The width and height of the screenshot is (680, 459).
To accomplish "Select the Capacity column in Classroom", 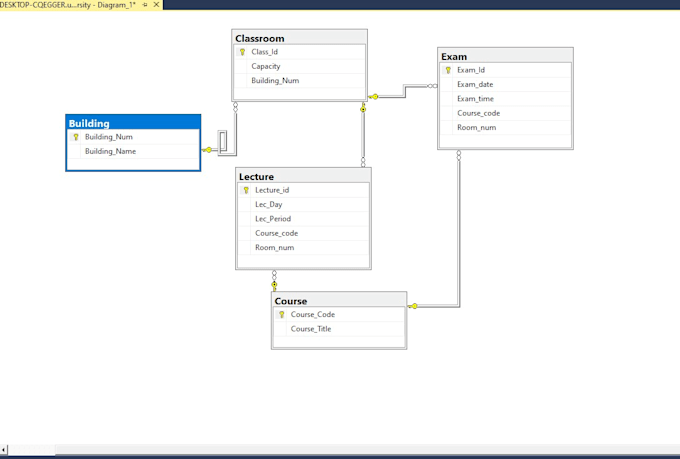I will pos(266,66).
